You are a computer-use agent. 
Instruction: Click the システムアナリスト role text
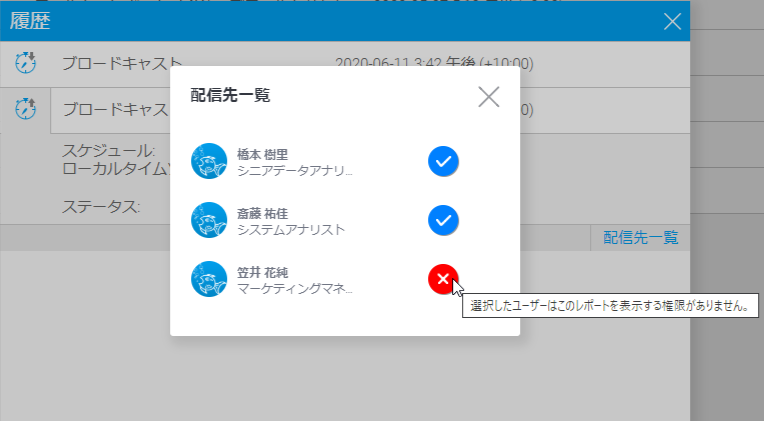coord(291,229)
